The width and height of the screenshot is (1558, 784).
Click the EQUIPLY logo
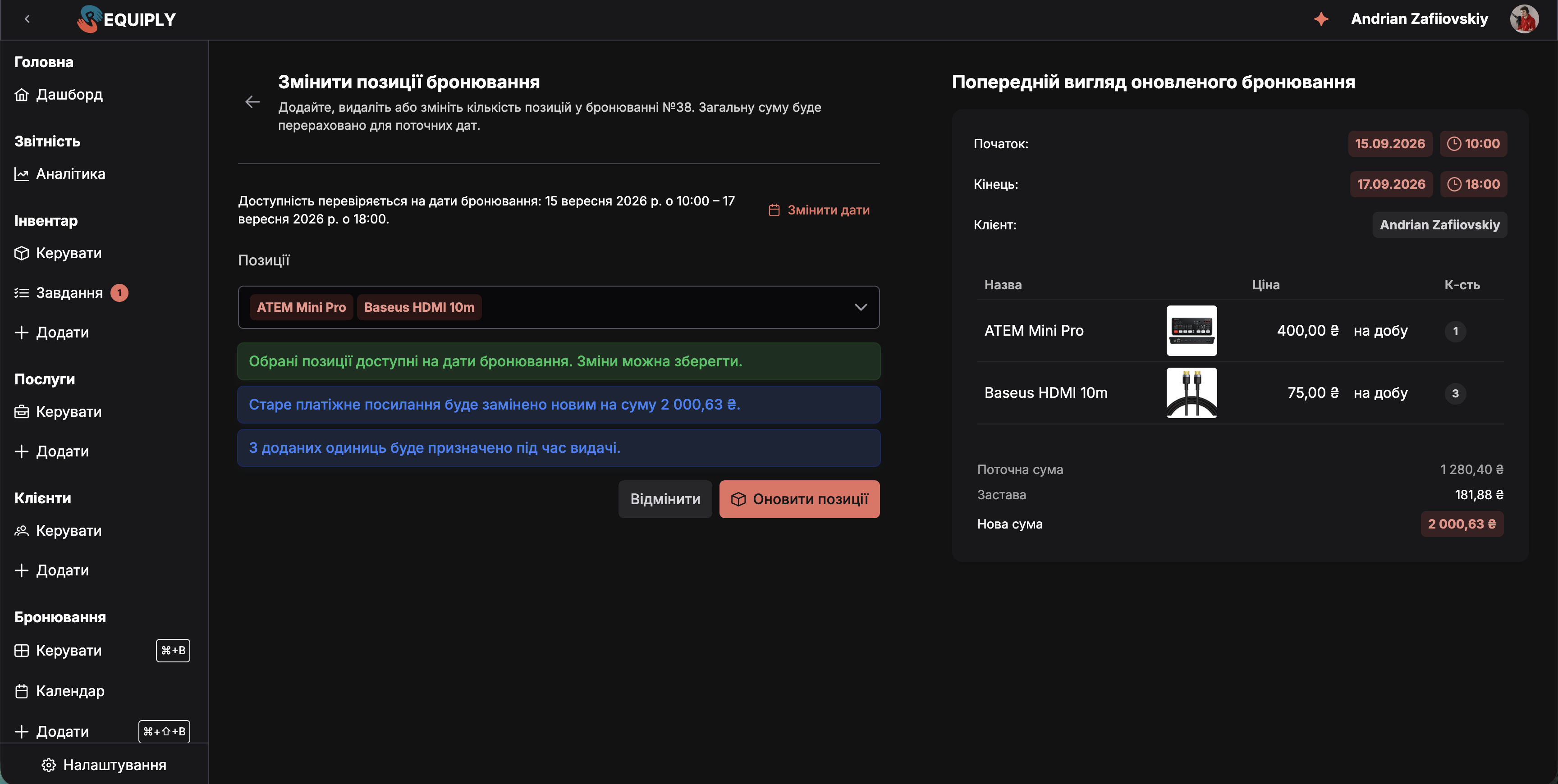click(126, 19)
